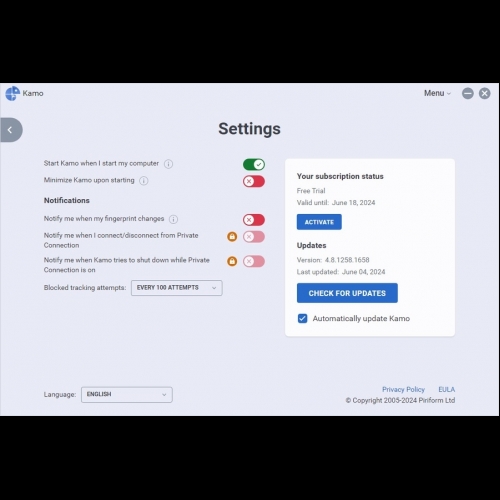Click the Activate button
This screenshot has width=500, height=500.
point(319,222)
